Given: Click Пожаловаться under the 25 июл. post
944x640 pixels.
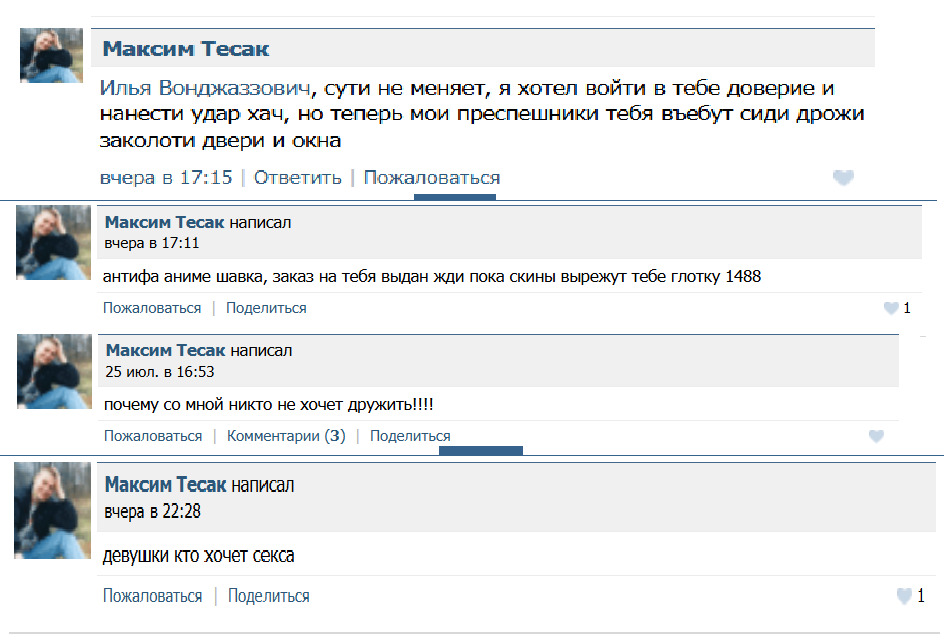Looking at the screenshot, I should point(153,436).
